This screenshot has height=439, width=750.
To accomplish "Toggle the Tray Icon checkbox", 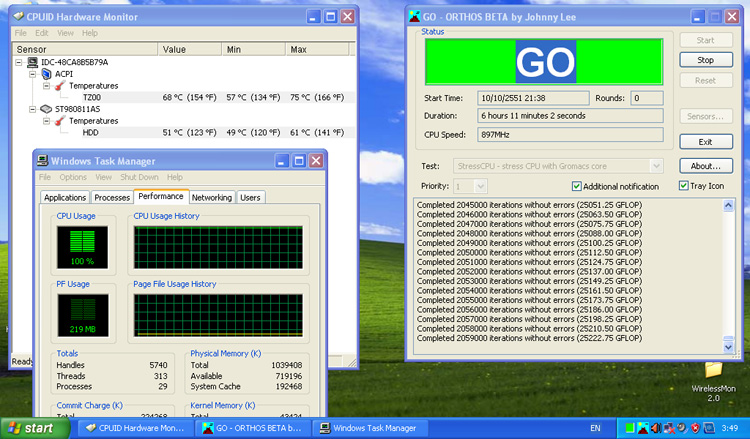I will pyautogui.click(x=684, y=186).
